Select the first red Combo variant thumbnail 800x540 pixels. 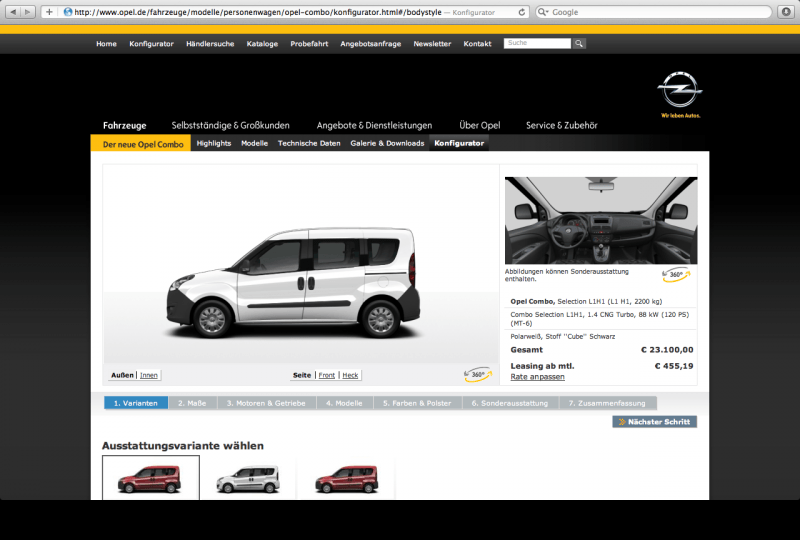pos(151,478)
